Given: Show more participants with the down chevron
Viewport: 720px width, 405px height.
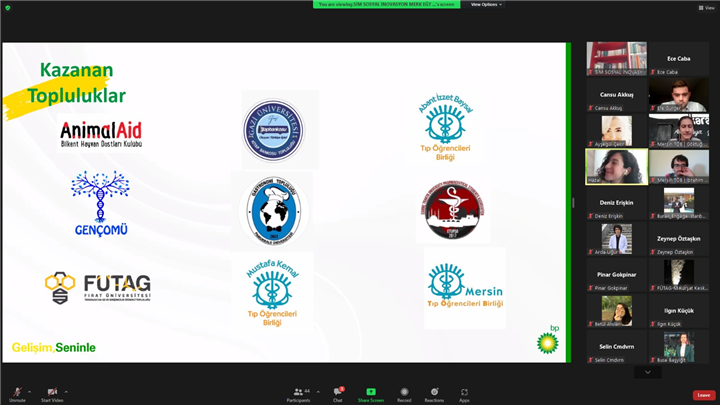Looking at the screenshot, I should (x=647, y=372).
